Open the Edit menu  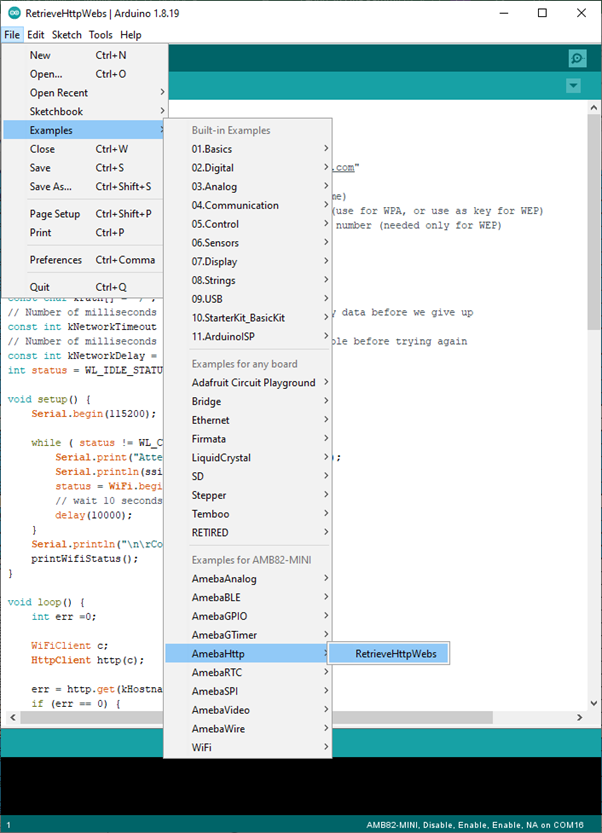tap(35, 35)
